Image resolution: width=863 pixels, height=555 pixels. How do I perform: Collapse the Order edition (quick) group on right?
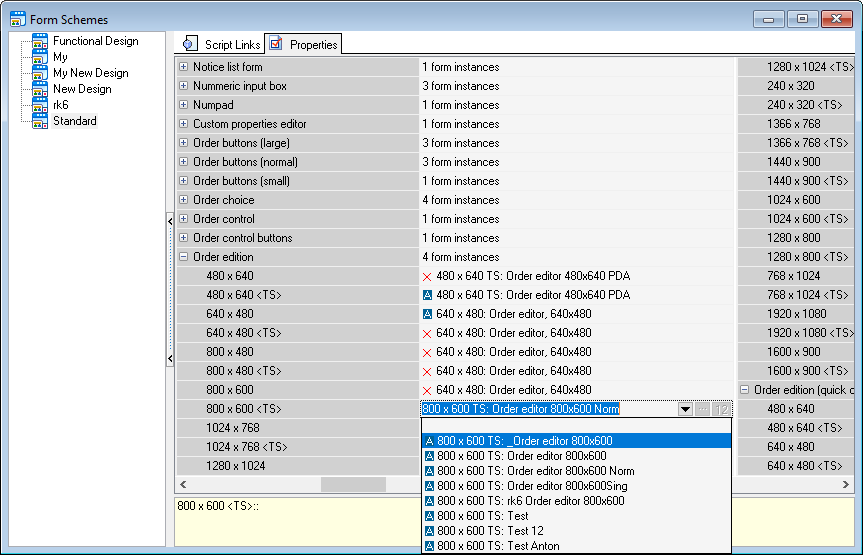745,390
